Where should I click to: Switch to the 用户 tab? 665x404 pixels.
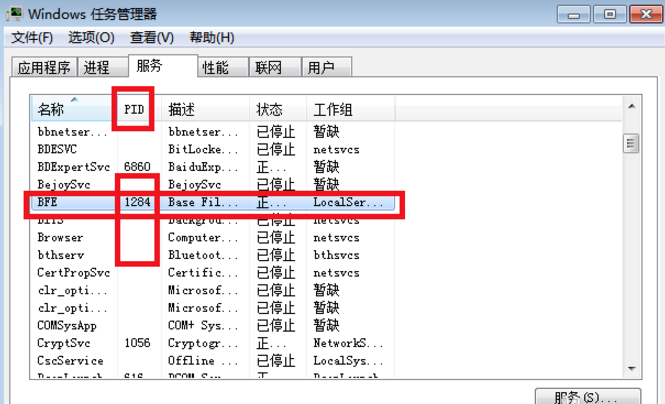[x=326, y=67]
